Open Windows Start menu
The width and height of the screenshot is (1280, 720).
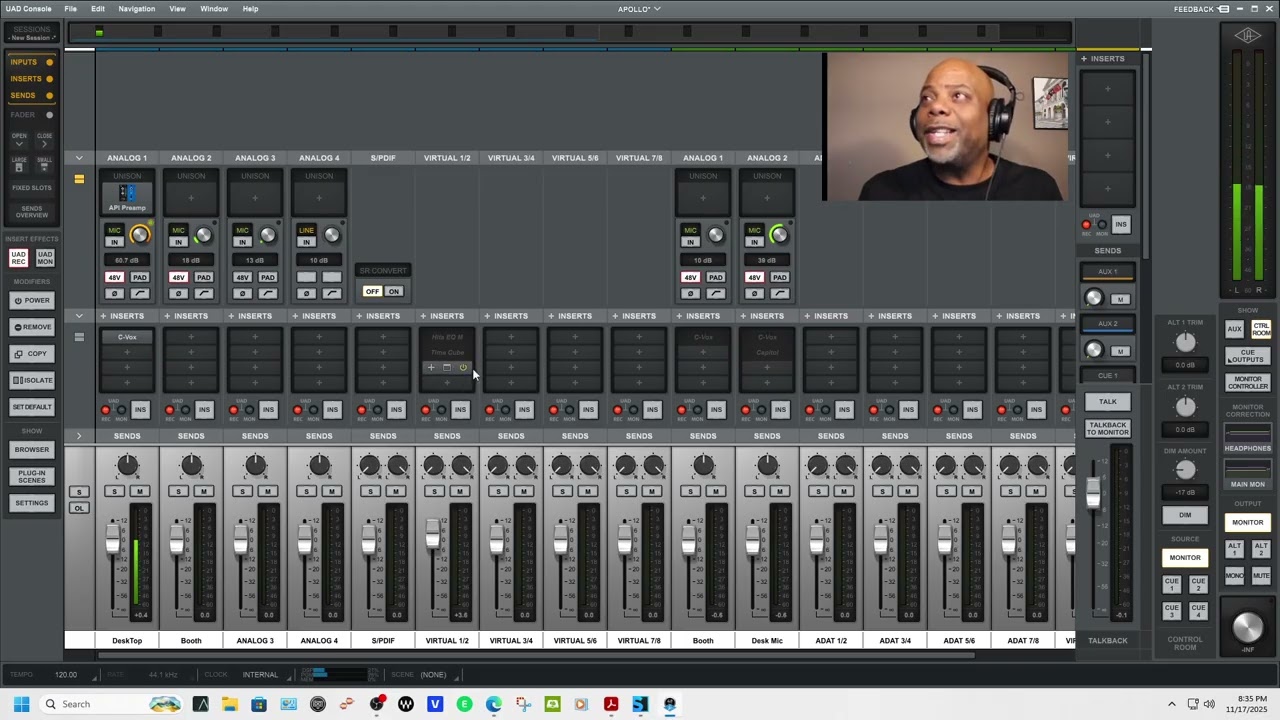[x=21, y=704]
